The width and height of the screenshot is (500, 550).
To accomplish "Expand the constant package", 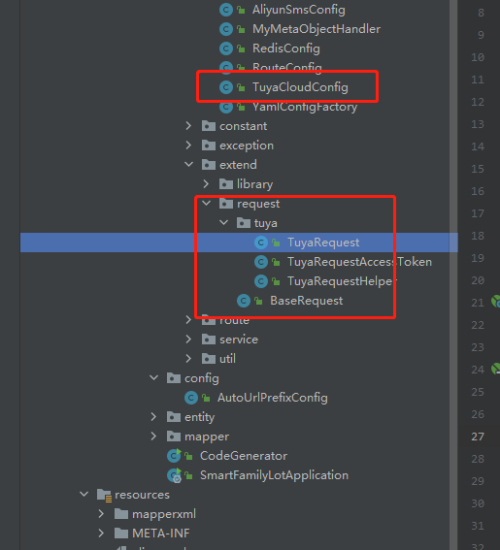I will coord(188,126).
